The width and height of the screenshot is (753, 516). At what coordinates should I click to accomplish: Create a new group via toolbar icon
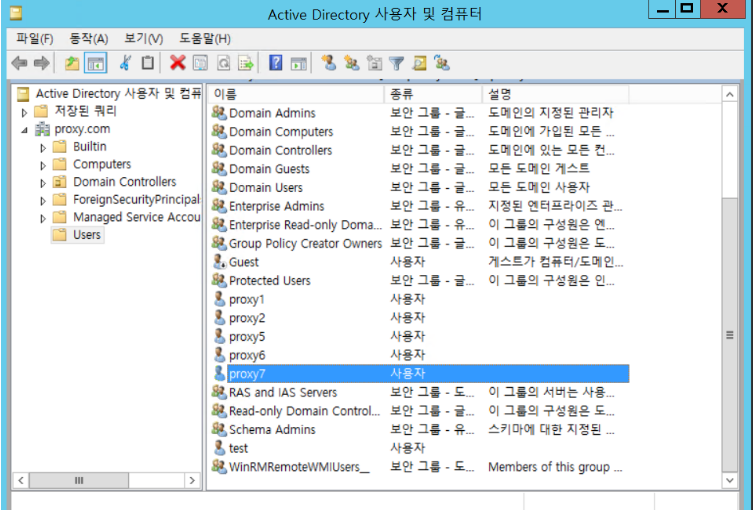pyautogui.click(x=352, y=63)
